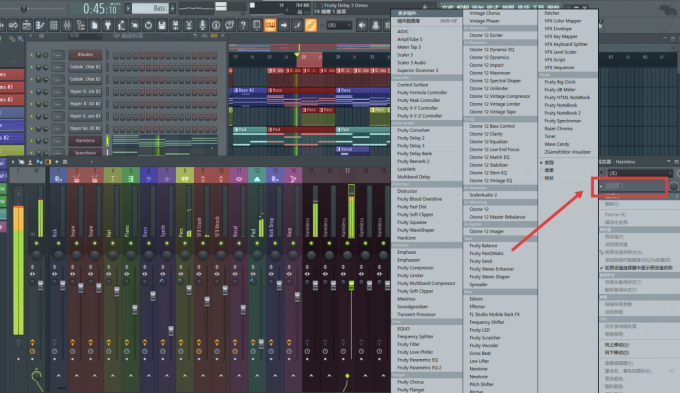
Task: Open the Bass pattern selector dropdown
Action: coord(150,8)
